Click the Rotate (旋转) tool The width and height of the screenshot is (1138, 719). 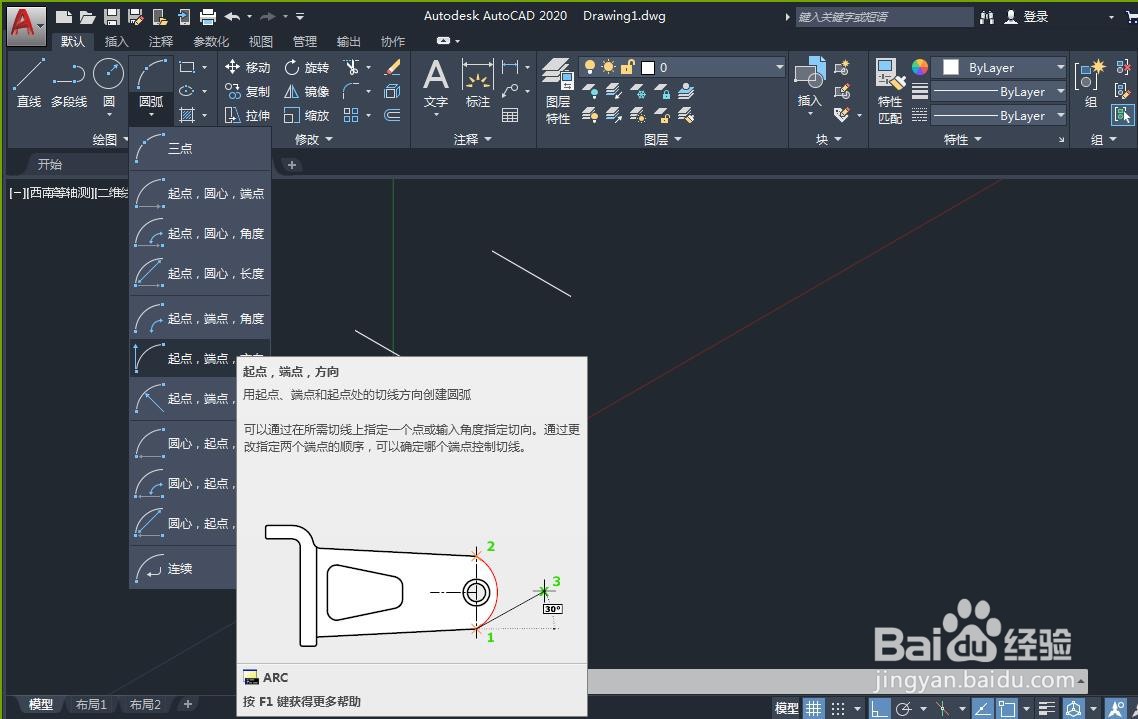point(307,67)
